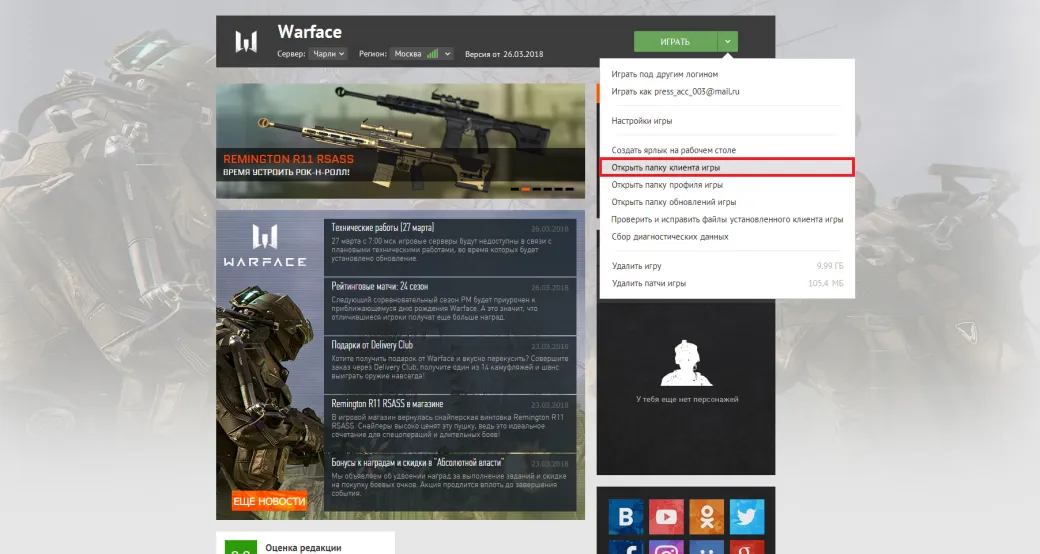Screen dimensions: 1040x554
Task: Open the Instagram icon
Action: 666,547
